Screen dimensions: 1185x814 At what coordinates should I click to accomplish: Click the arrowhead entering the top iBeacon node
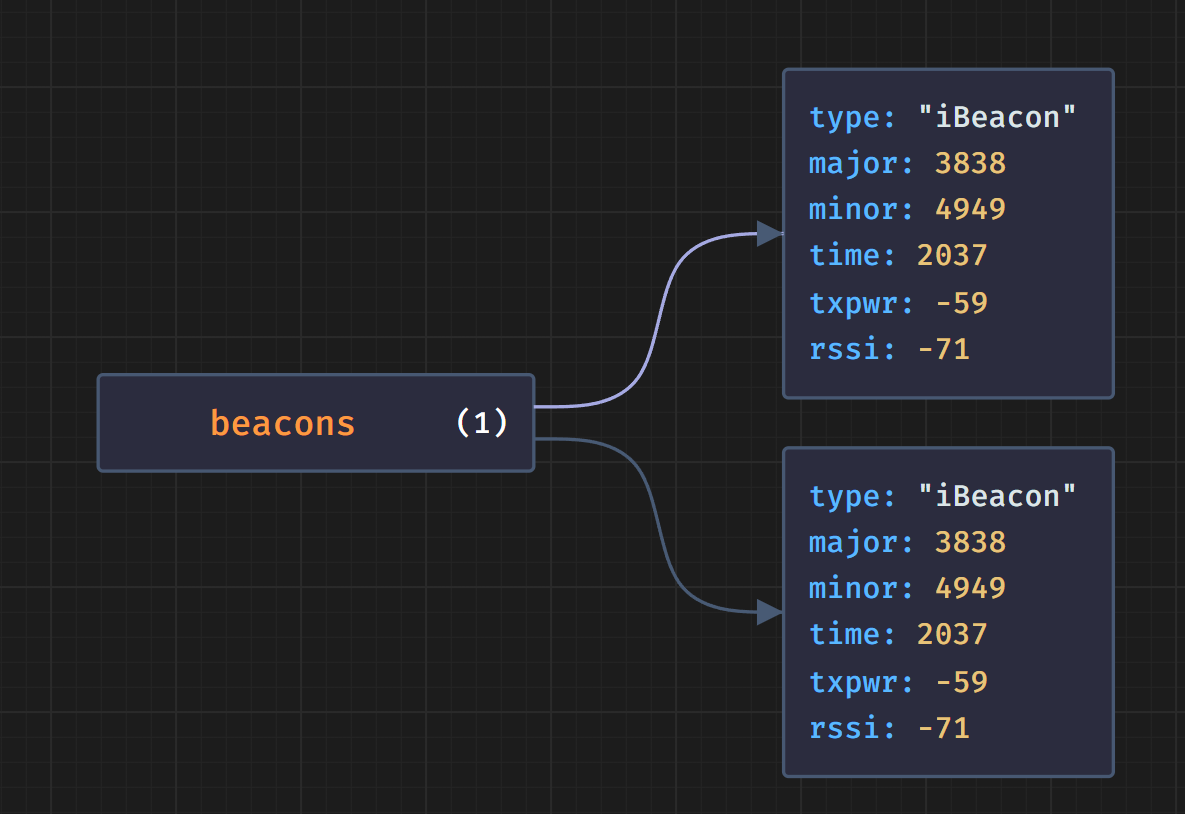(x=769, y=234)
